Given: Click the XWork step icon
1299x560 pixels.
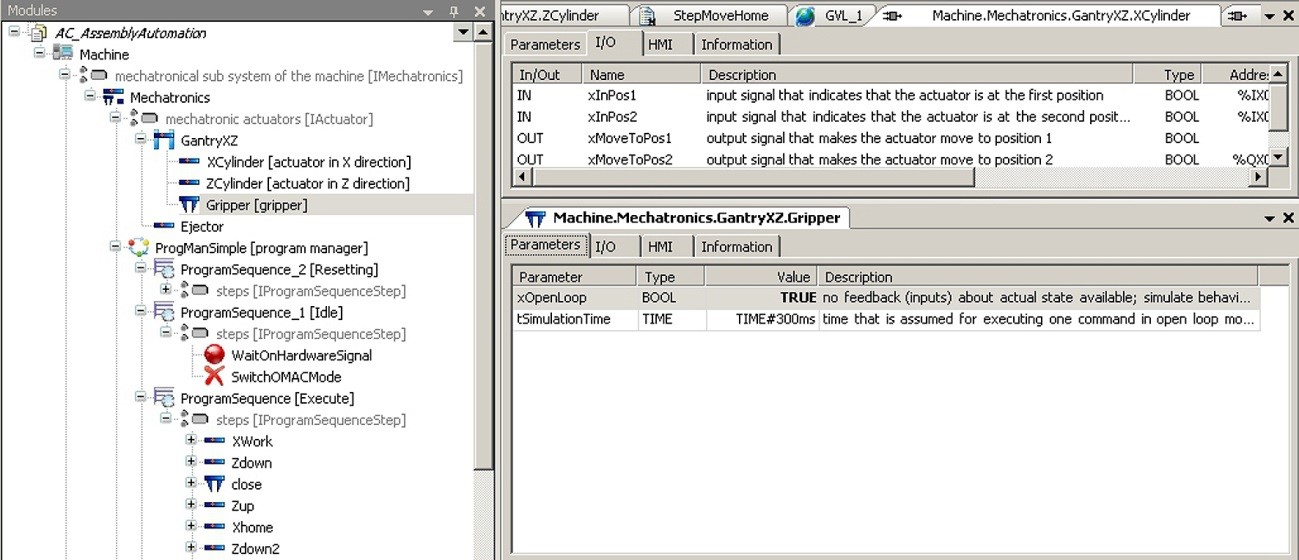Looking at the screenshot, I should pos(214,441).
